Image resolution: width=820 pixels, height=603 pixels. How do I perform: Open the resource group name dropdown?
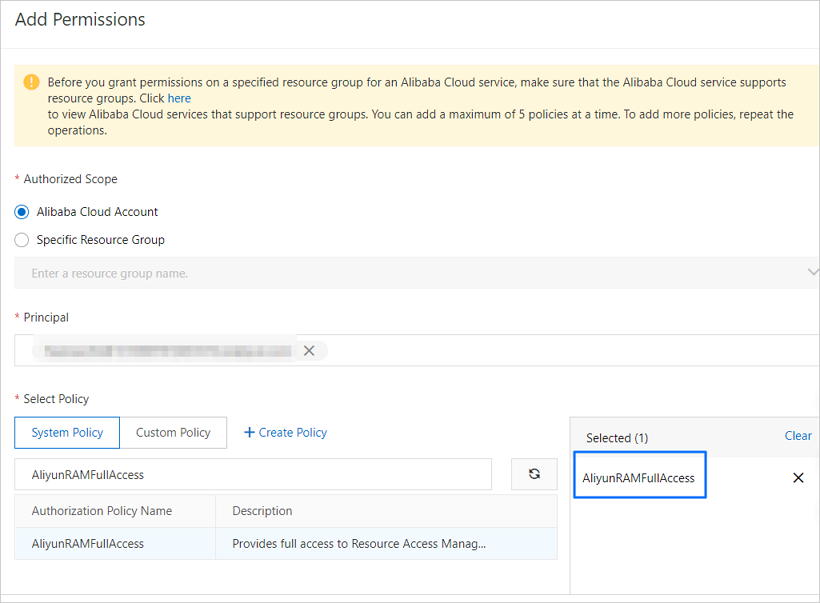417,272
